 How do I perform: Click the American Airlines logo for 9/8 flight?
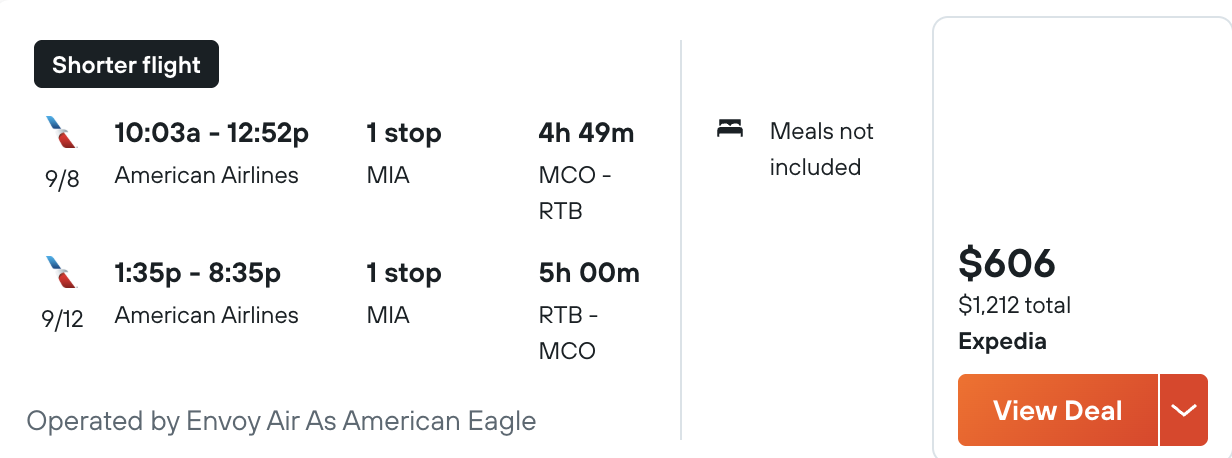(x=62, y=133)
